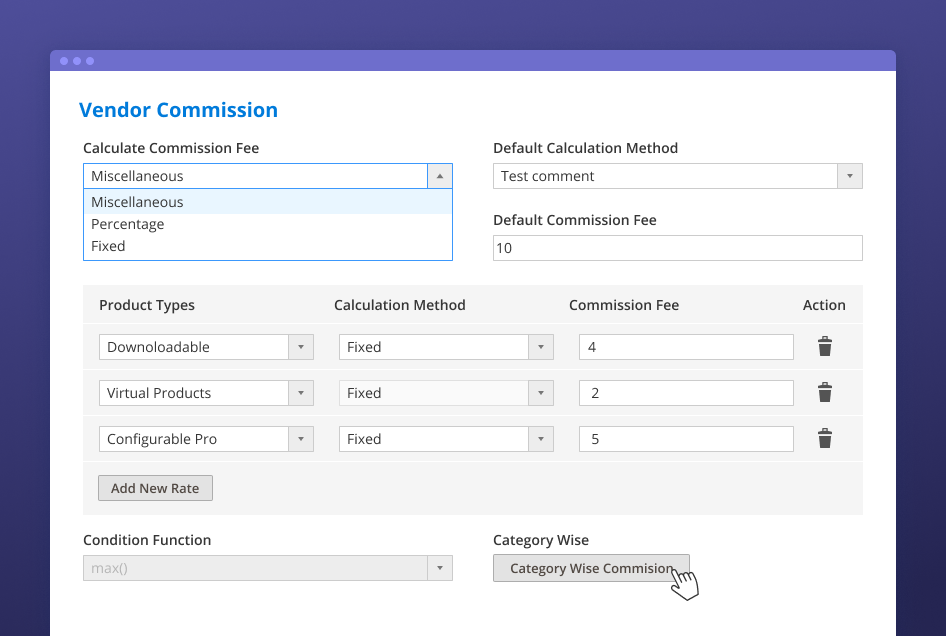The width and height of the screenshot is (946, 636).
Task: Choose Miscellaneous from the open list
Action: (x=268, y=202)
